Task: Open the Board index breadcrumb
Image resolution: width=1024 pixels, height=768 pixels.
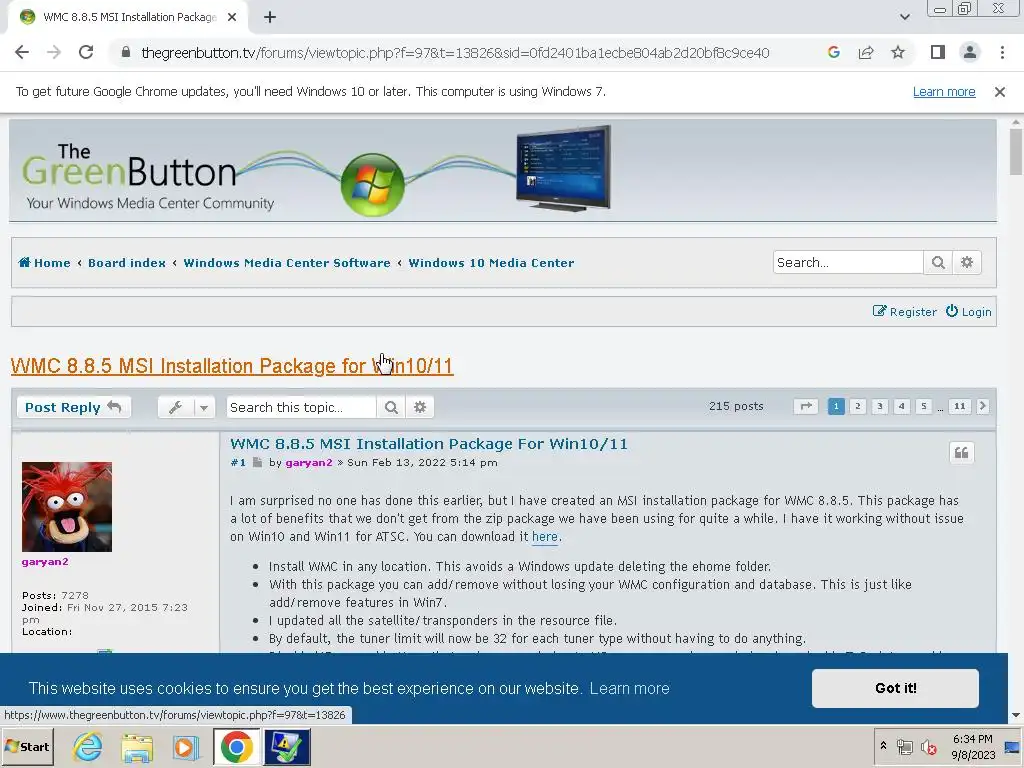Action: 127,263
